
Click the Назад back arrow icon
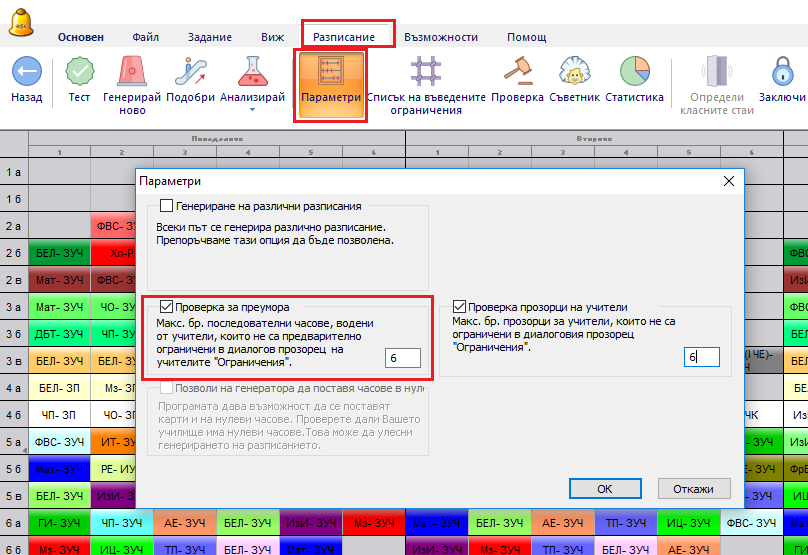click(26, 72)
